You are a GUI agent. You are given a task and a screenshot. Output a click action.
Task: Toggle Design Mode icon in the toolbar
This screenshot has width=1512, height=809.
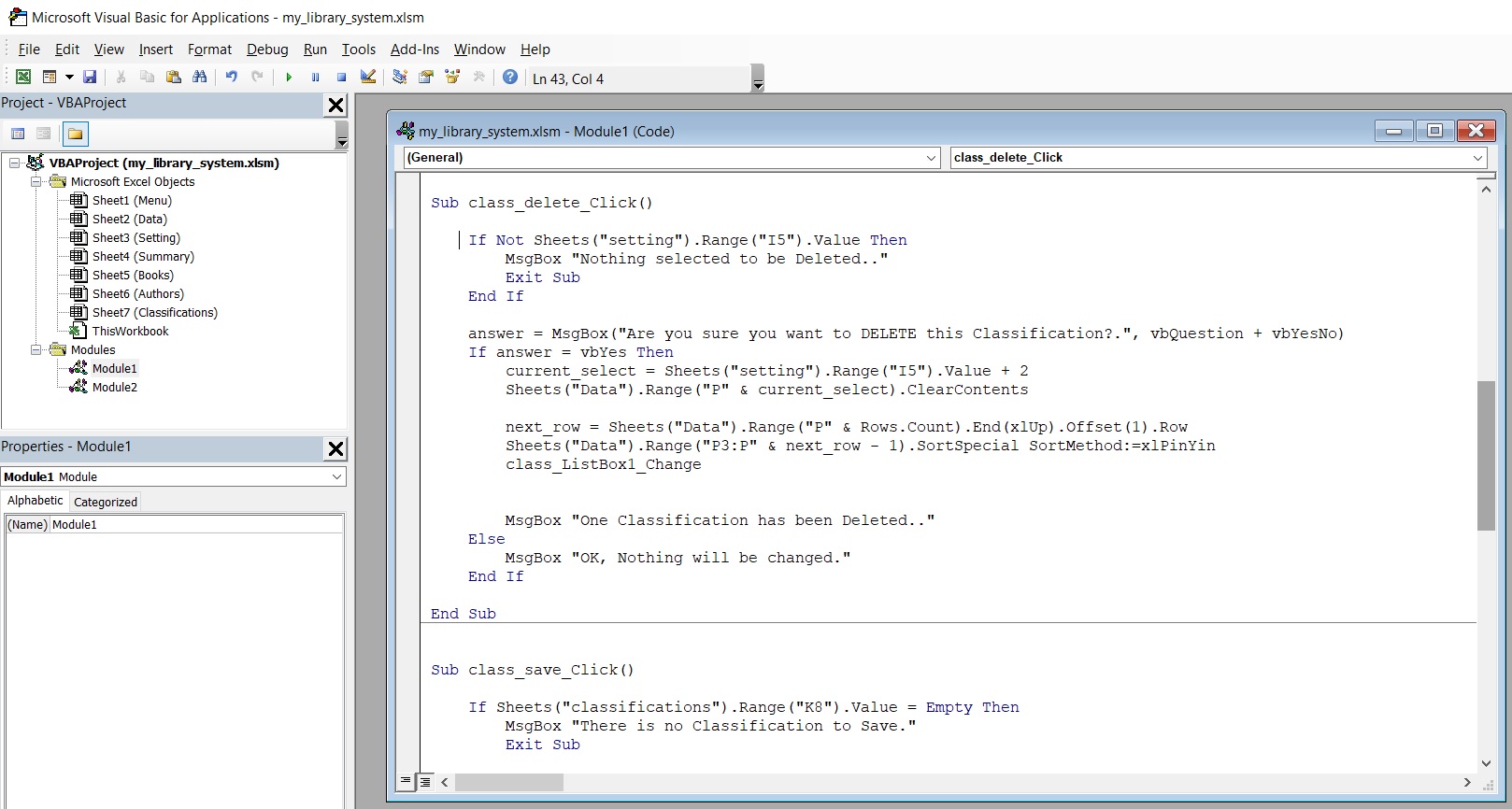368,78
